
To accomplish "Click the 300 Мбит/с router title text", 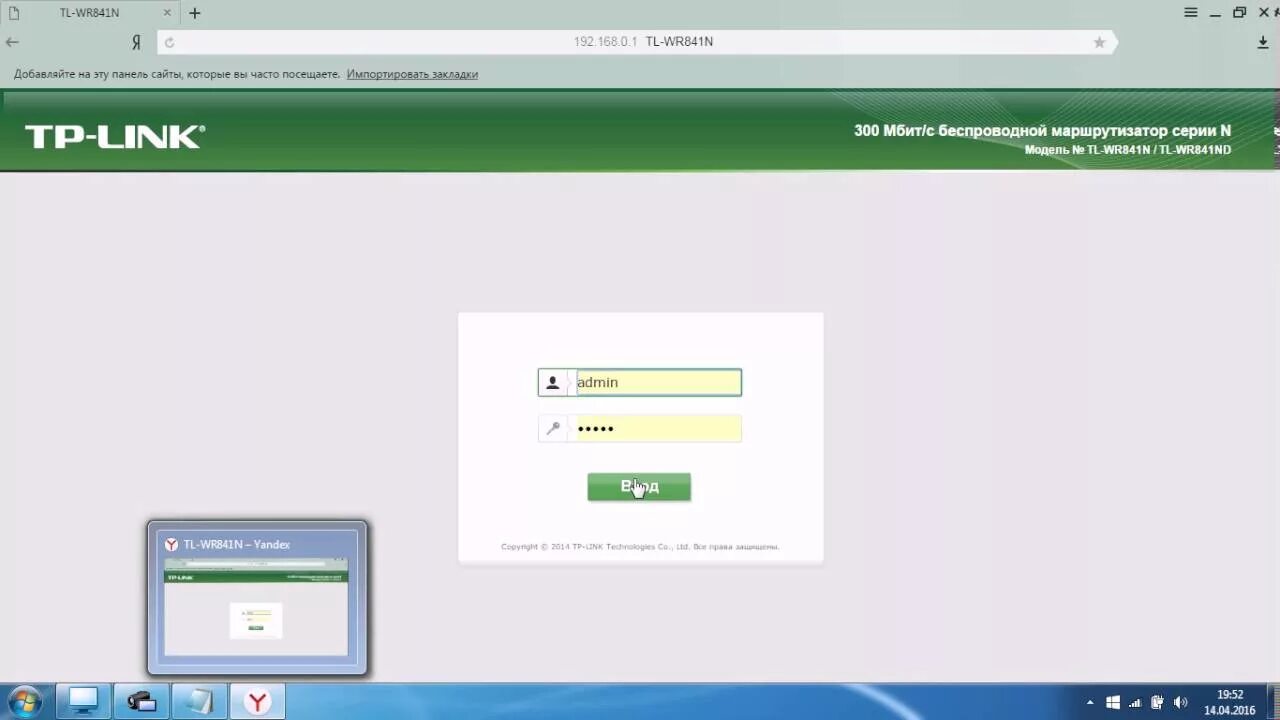I will 1042,131.
